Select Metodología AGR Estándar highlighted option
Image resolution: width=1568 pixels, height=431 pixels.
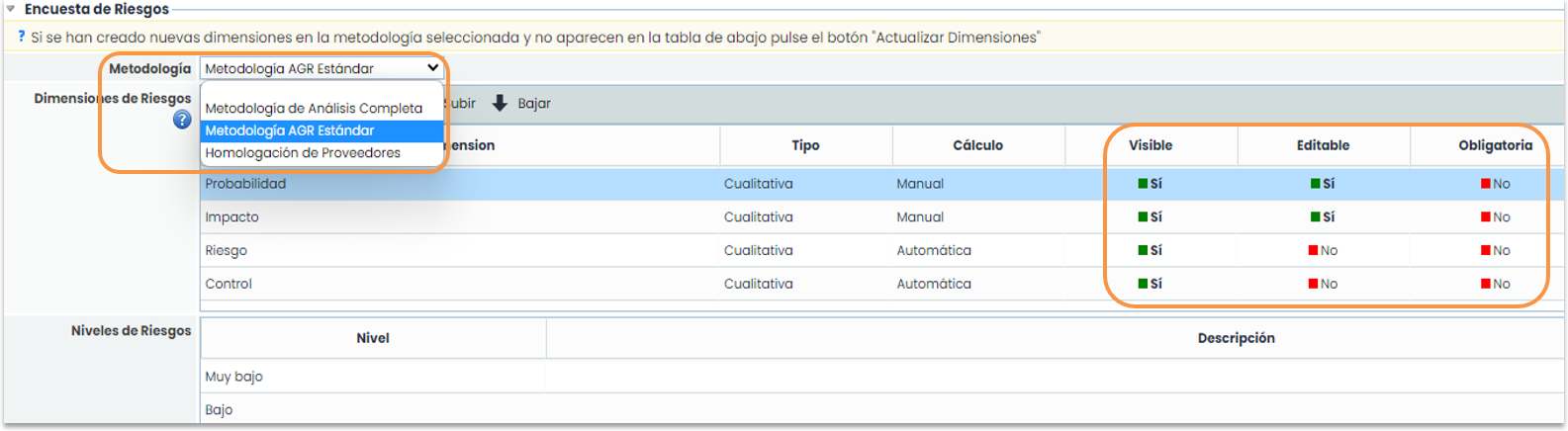pyautogui.click(x=290, y=130)
